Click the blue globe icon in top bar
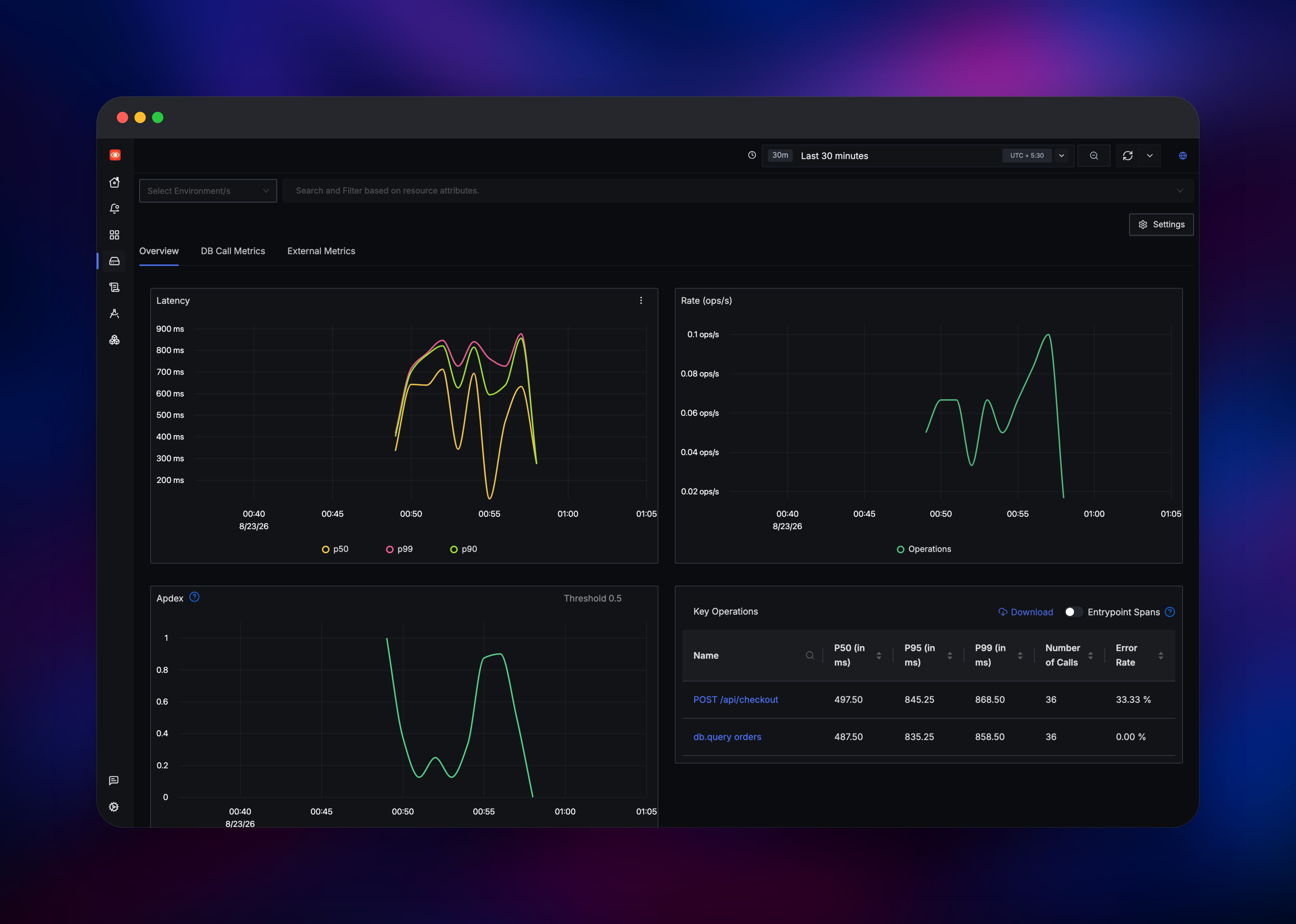The width and height of the screenshot is (1296, 924). coord(1183,155)
